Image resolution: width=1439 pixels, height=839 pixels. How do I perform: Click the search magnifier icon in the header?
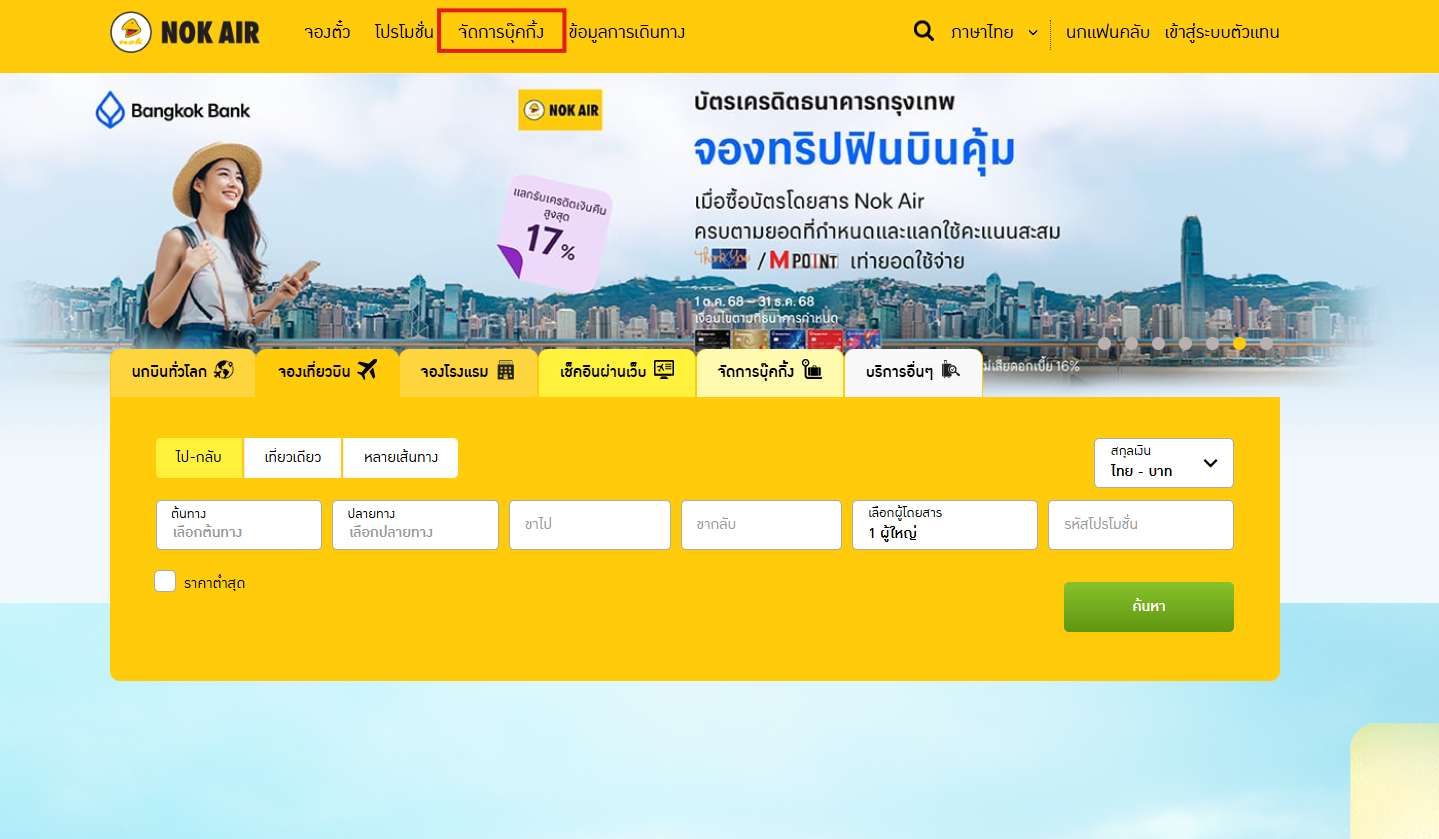point(922,31)
